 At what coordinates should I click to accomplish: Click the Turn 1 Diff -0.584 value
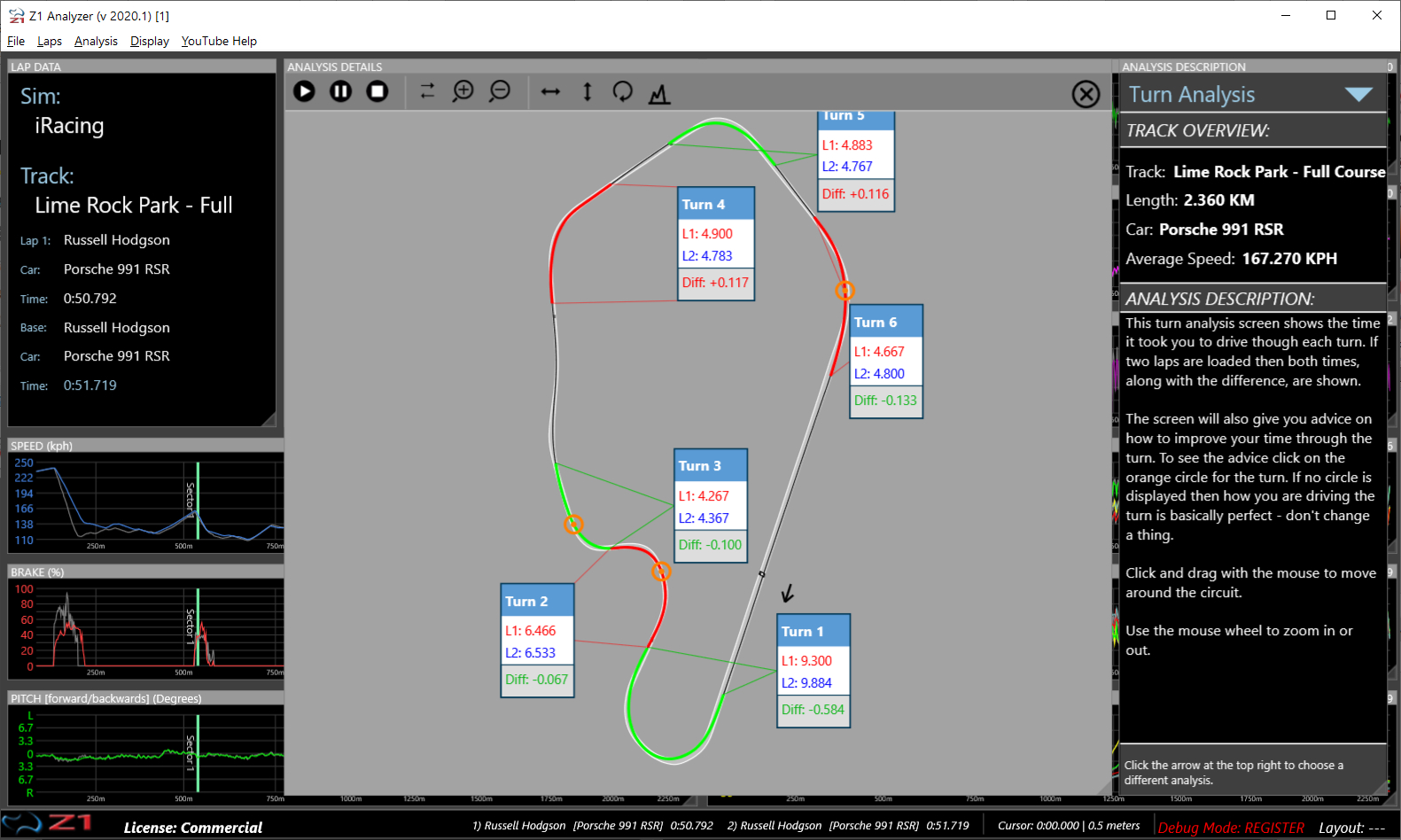coord(813,710)
